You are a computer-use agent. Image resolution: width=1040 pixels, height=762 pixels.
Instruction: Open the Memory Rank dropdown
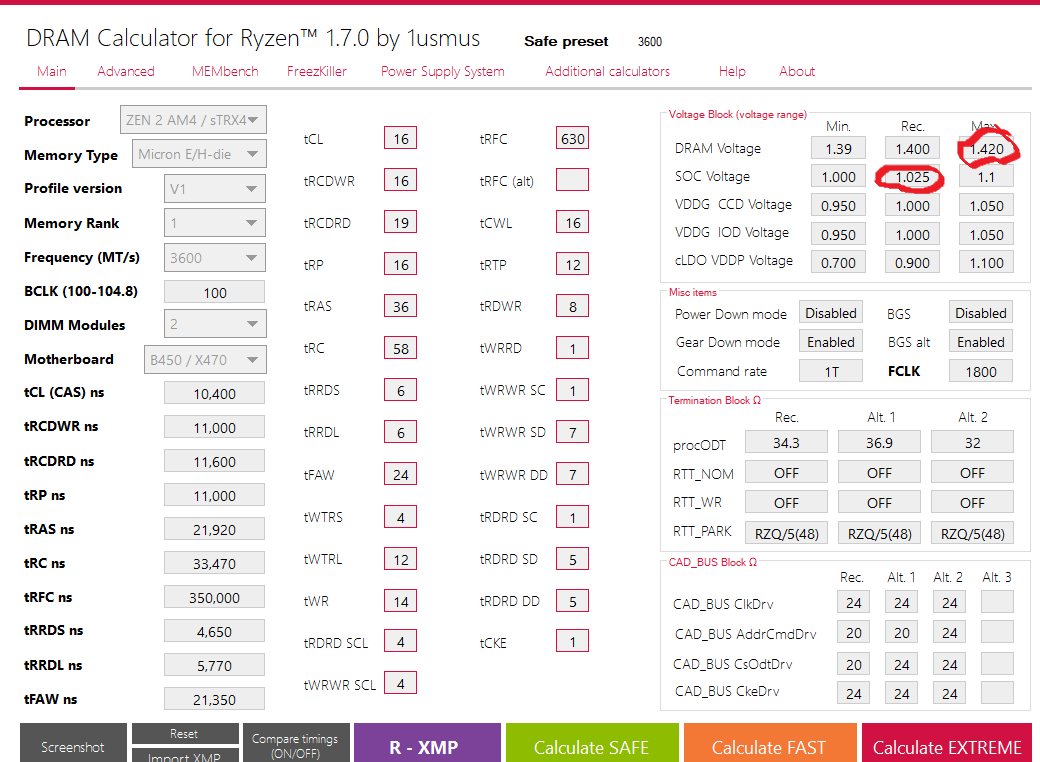215,223
